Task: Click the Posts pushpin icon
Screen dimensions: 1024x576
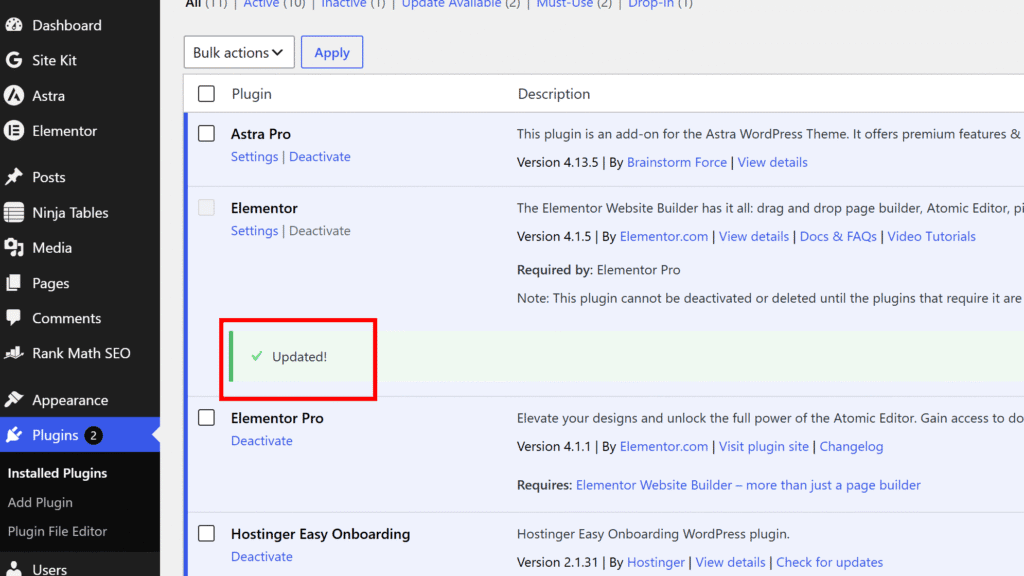Action: coord(14,177)
